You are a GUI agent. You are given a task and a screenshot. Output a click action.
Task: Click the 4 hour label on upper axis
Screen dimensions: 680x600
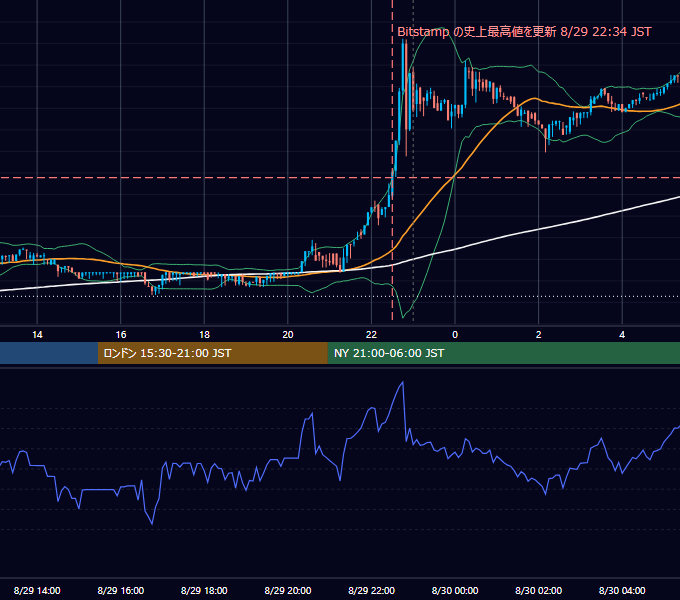[x=622, y=335]
